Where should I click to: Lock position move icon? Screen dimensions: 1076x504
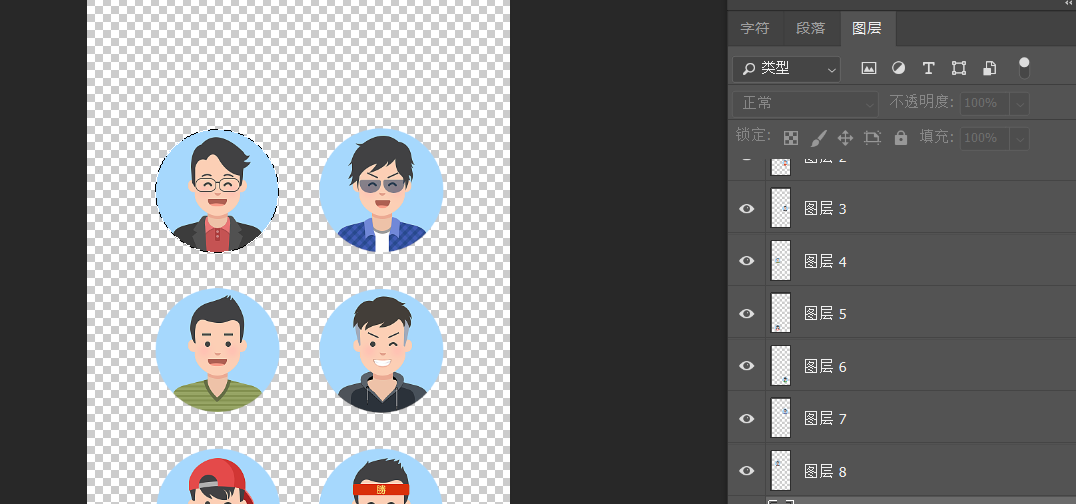pyautogui.click(x=845, y=138)
